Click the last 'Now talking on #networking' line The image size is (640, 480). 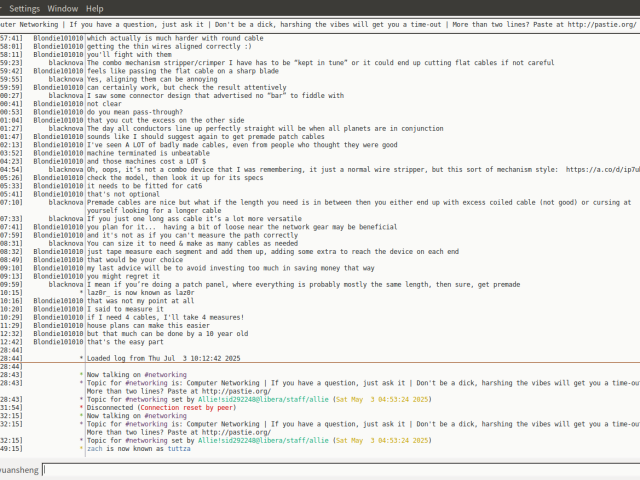click(x=136, y=416)
